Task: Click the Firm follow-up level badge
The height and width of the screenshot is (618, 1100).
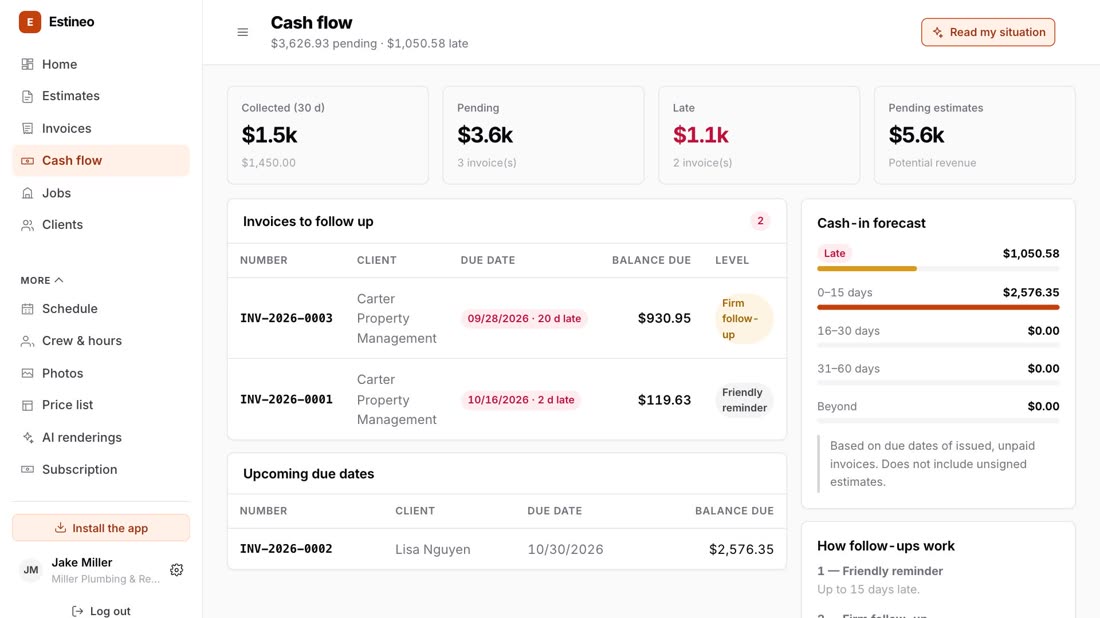Action: click(x=743, y=318)
